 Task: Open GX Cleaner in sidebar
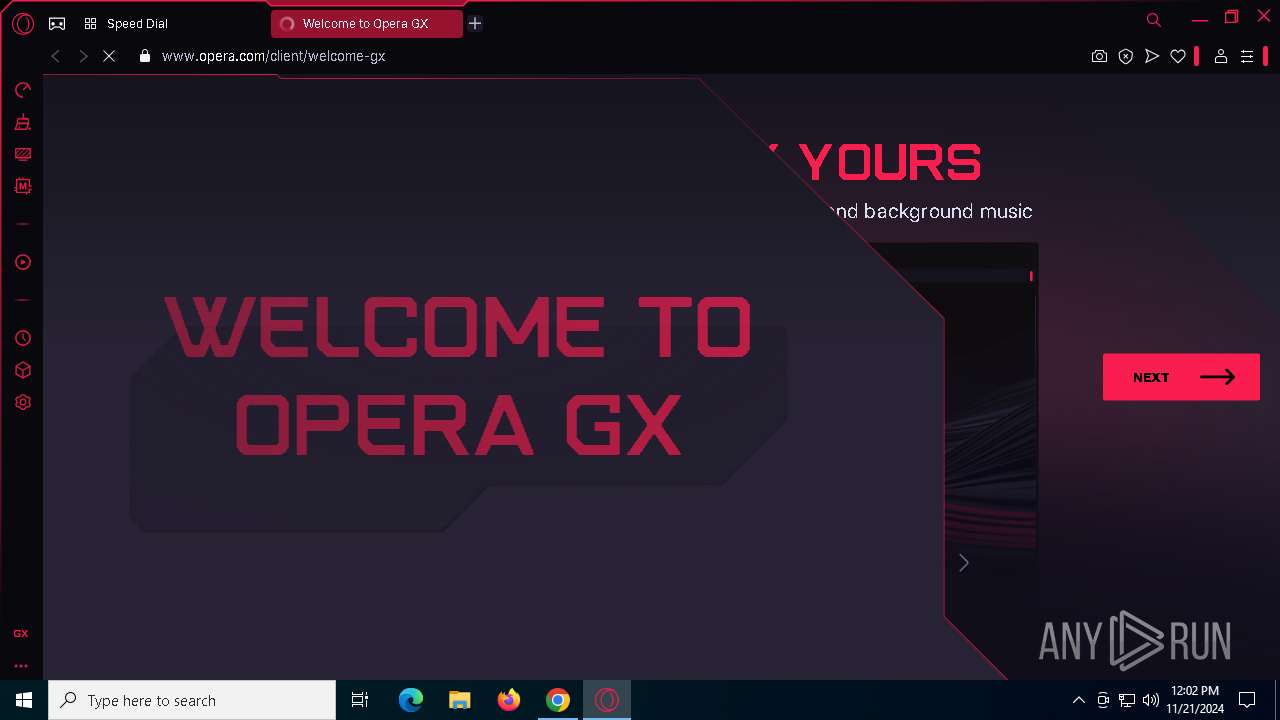pos(23,122)
